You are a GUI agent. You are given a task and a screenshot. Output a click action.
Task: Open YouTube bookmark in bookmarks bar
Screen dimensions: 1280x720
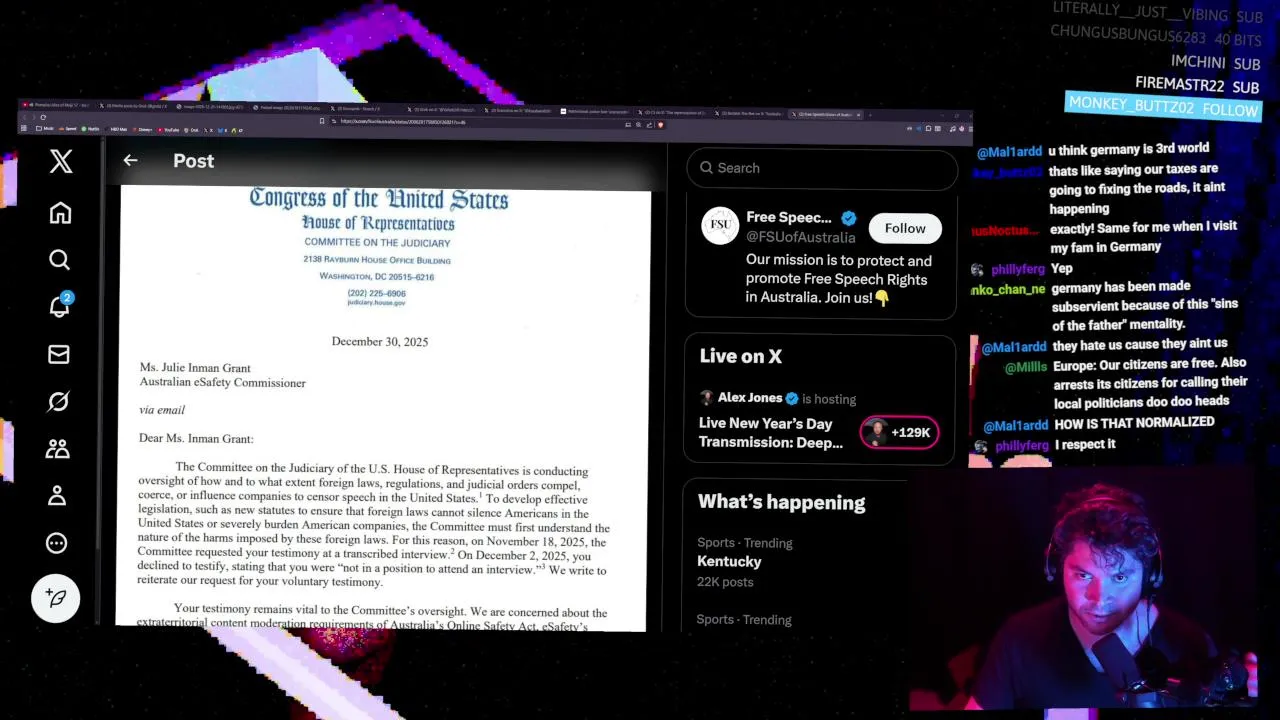click(x=168, y=130)
